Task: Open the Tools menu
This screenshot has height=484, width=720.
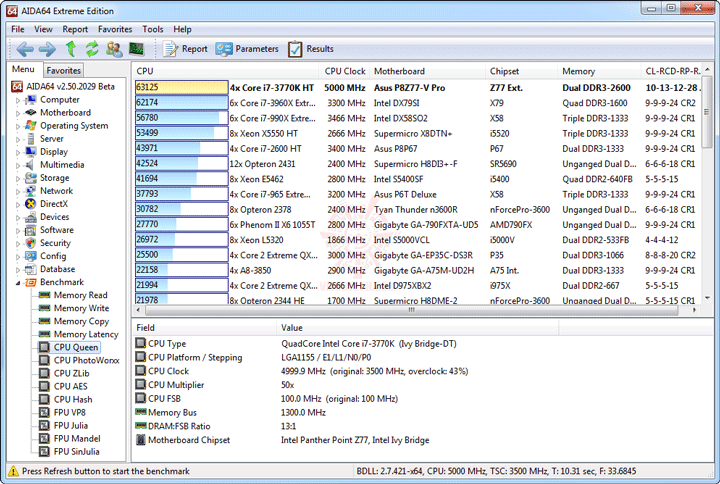Action: coord(152,29)
